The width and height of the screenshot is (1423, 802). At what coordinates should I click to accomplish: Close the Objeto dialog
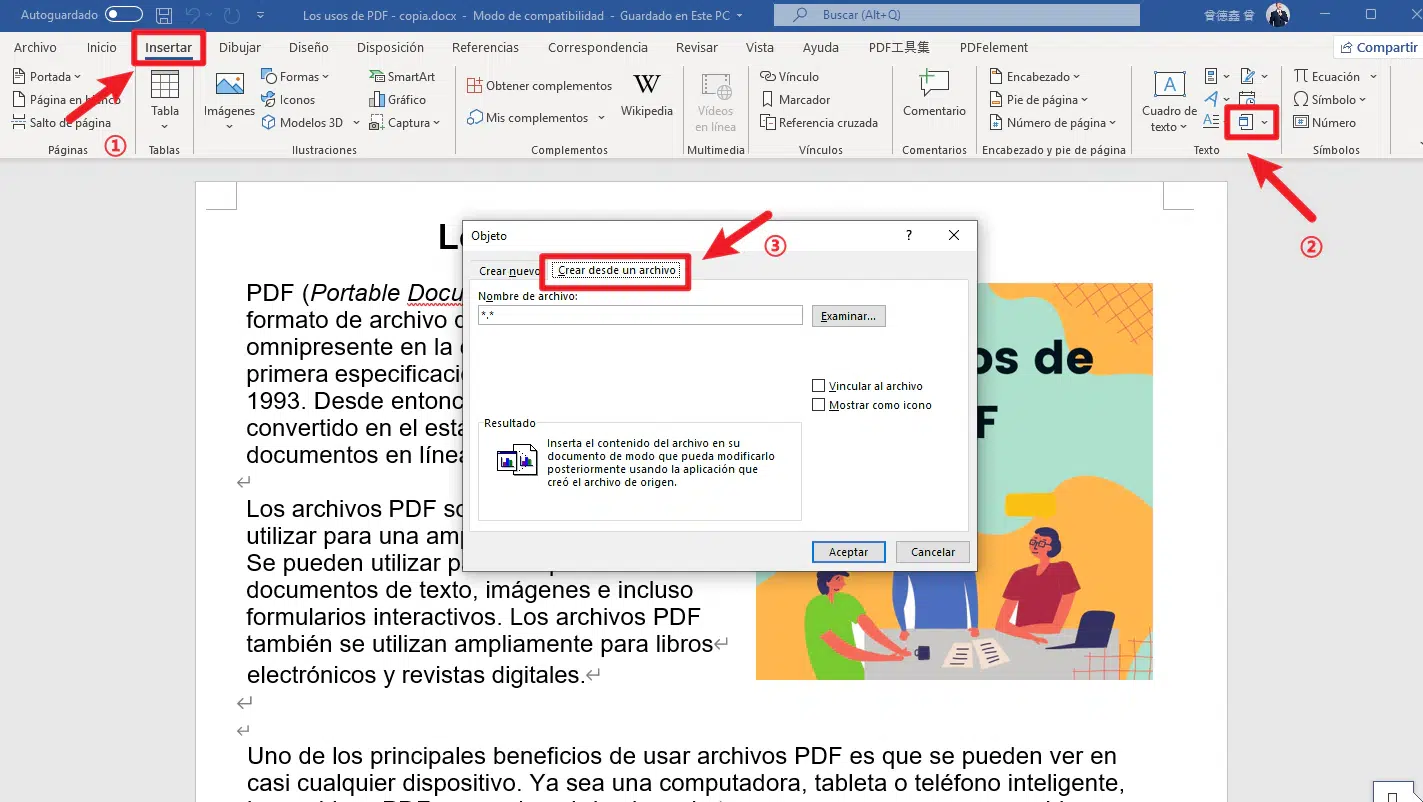(x=954, y=235)
